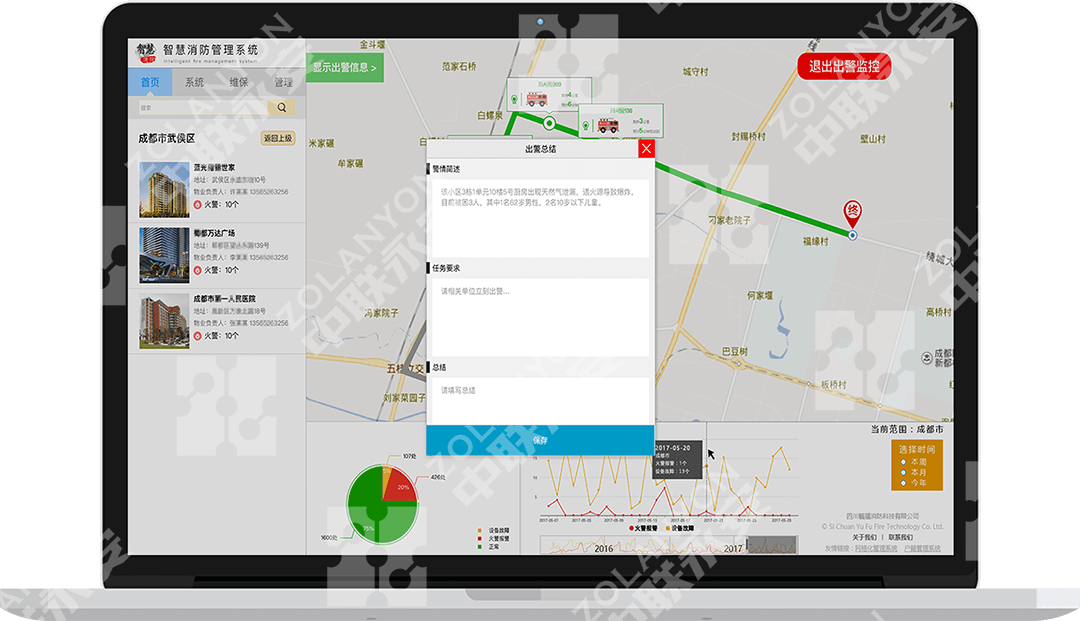Viewport: 1080px width, 621px height.
Task: Close the 出警总结 dialog
Action: click(646, 149)
